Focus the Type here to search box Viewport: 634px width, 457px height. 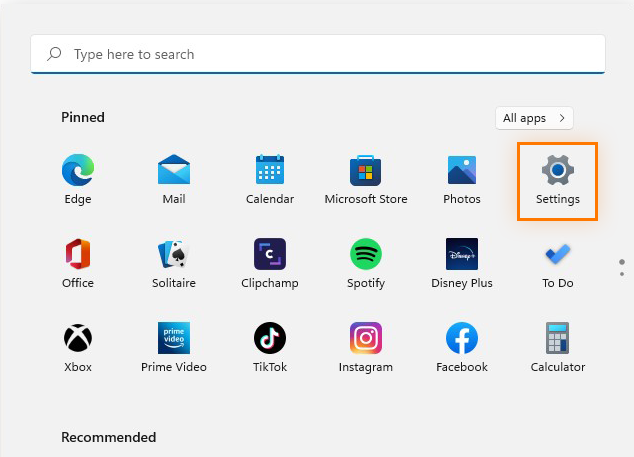coord(318,54)
